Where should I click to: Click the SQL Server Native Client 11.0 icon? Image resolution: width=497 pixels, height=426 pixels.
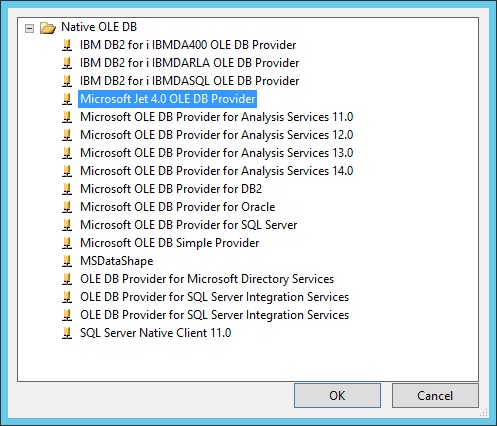tap(67, 333)
